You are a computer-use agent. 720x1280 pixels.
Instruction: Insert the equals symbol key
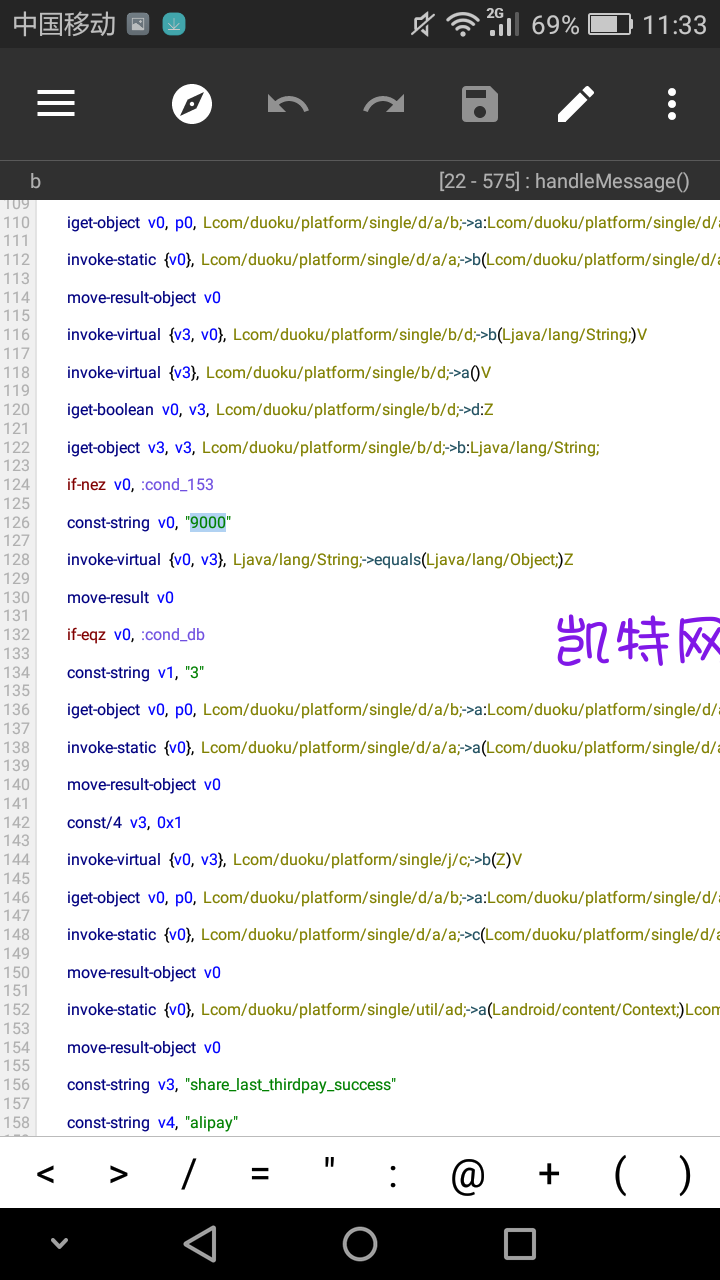click(x=260, y=1175)
